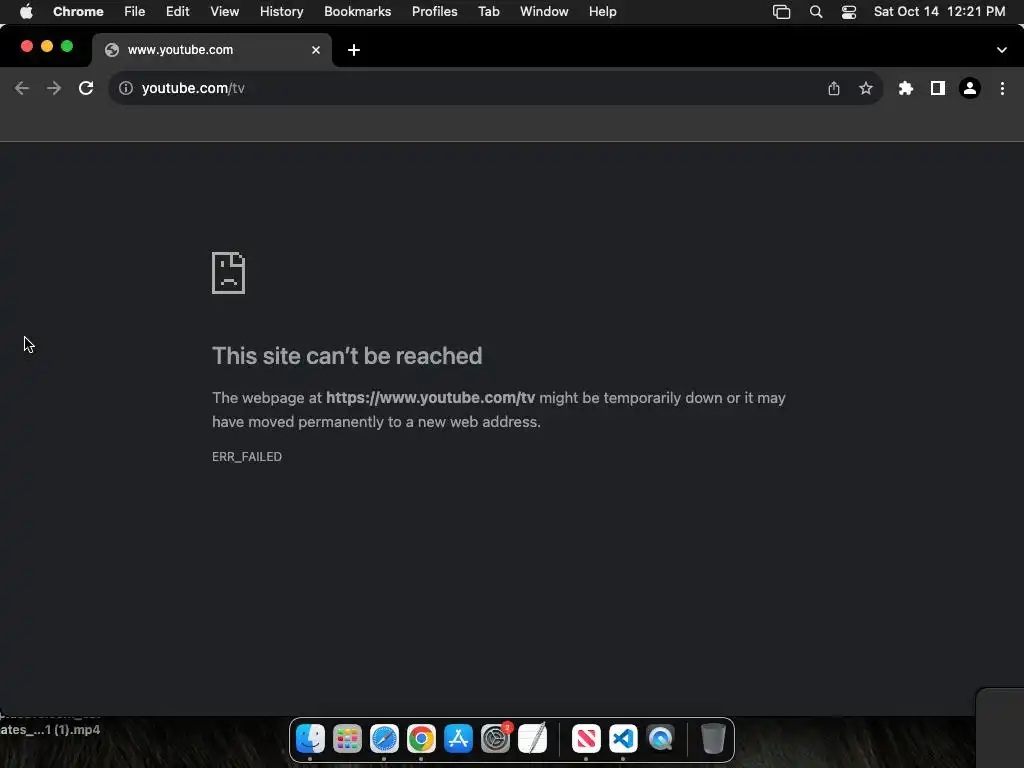Image resolution: width=1024 pixels, height=768 pixels.
Task: Open Stage Manager icon in menu bar
Action: click(x=781, y=12)
